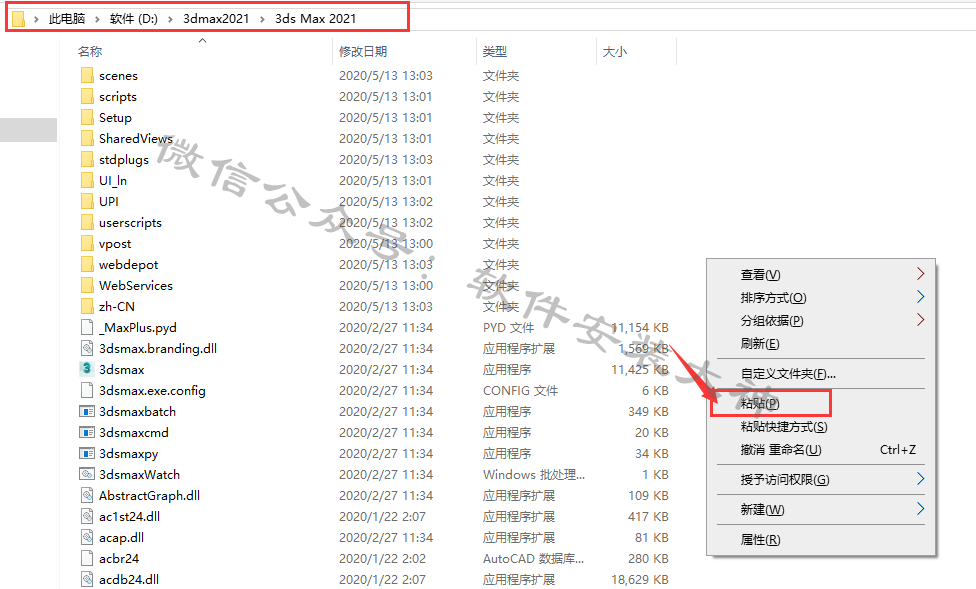Click the acap.dll file icon
The image size is (976, 589).
click(87, 537)
